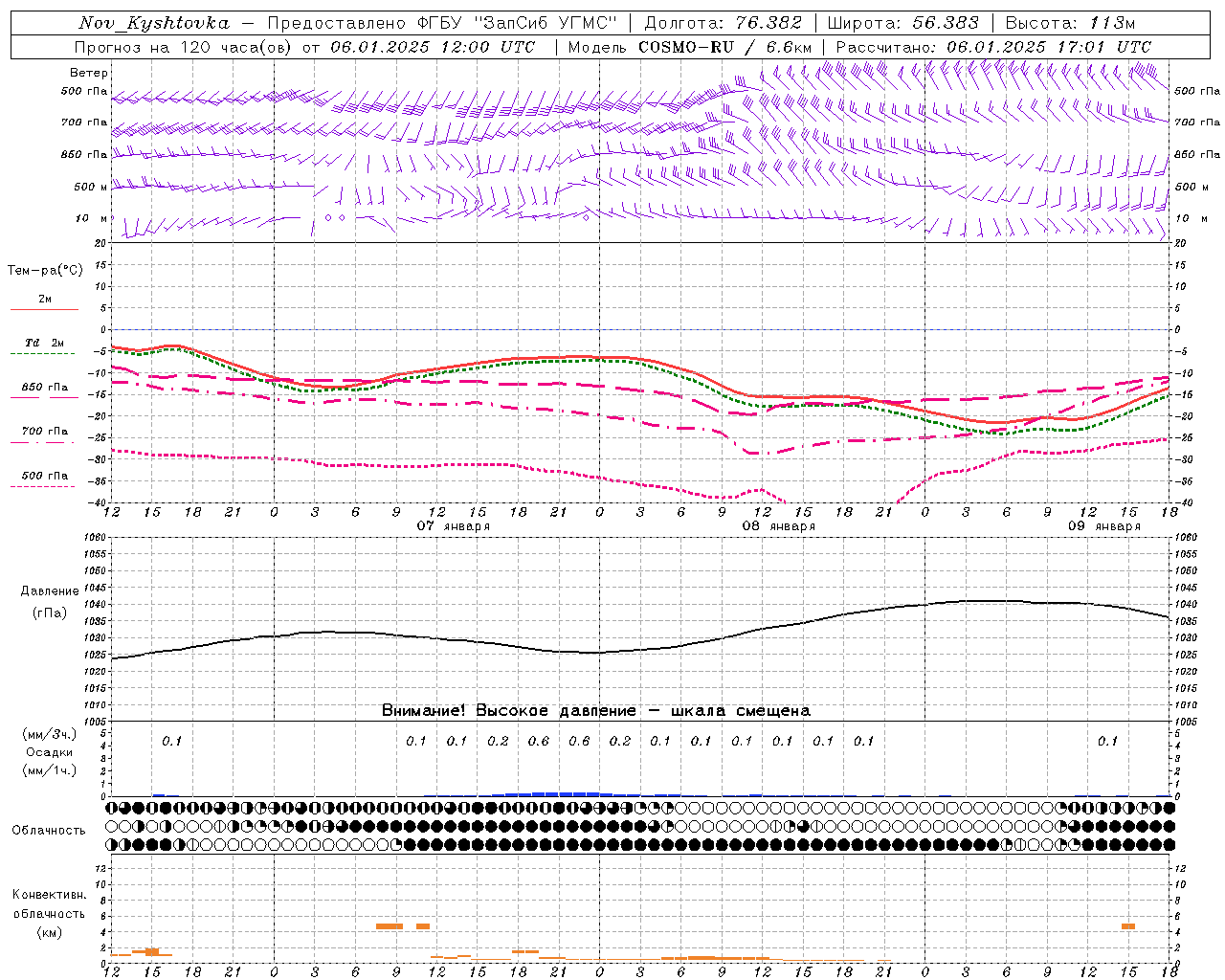Click the 'Конвективн.' convective cloud label

point(50,895)
